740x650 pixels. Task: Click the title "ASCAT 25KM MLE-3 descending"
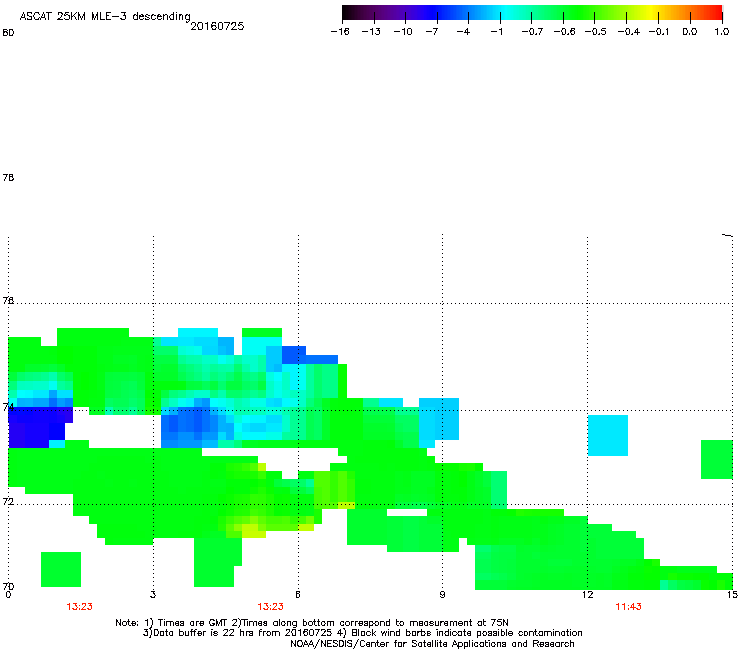coord(105,16)
